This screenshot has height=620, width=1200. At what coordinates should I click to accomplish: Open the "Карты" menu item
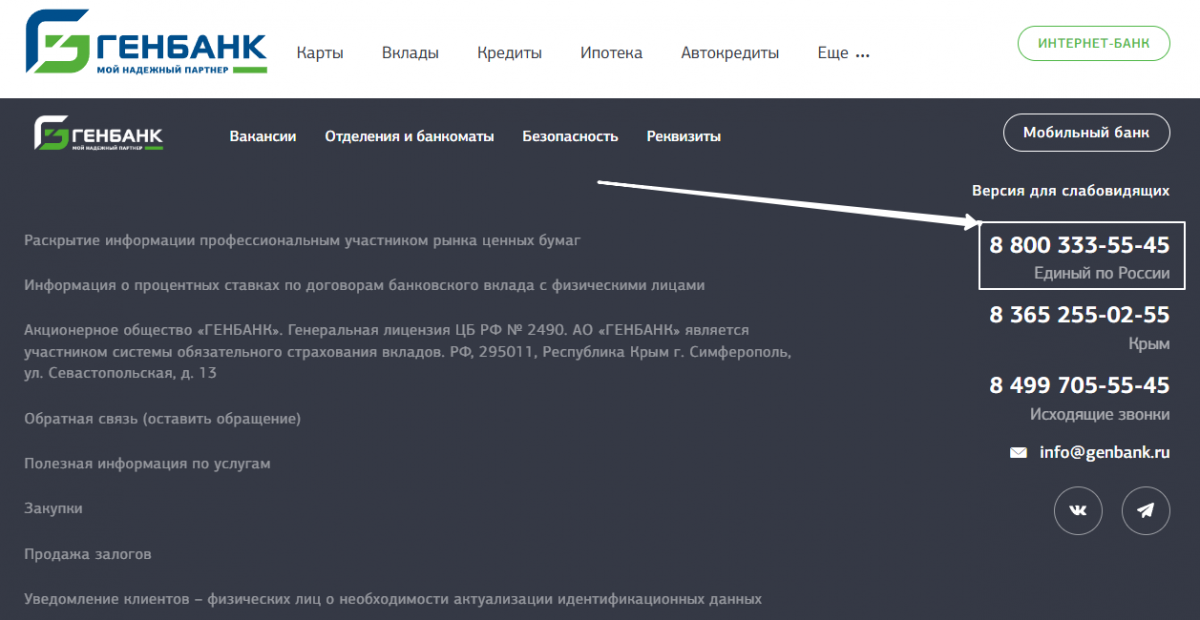click(x=320, y=53)
